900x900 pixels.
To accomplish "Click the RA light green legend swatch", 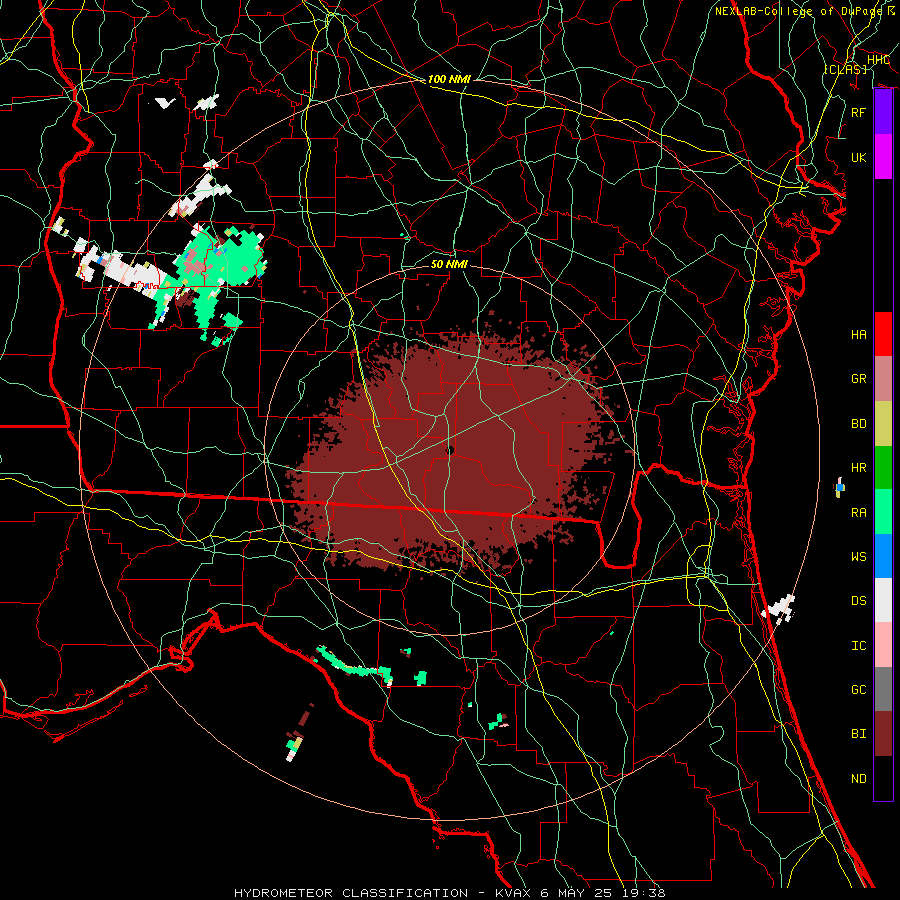I will click(x=883, y=512).
